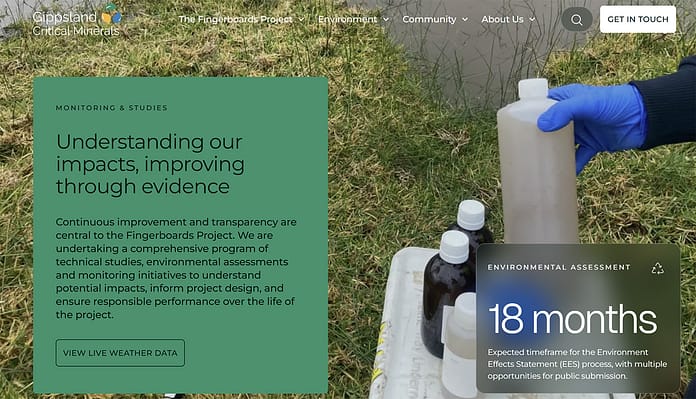
Task: Click the Get In Touch button
Action: [638, 19]
